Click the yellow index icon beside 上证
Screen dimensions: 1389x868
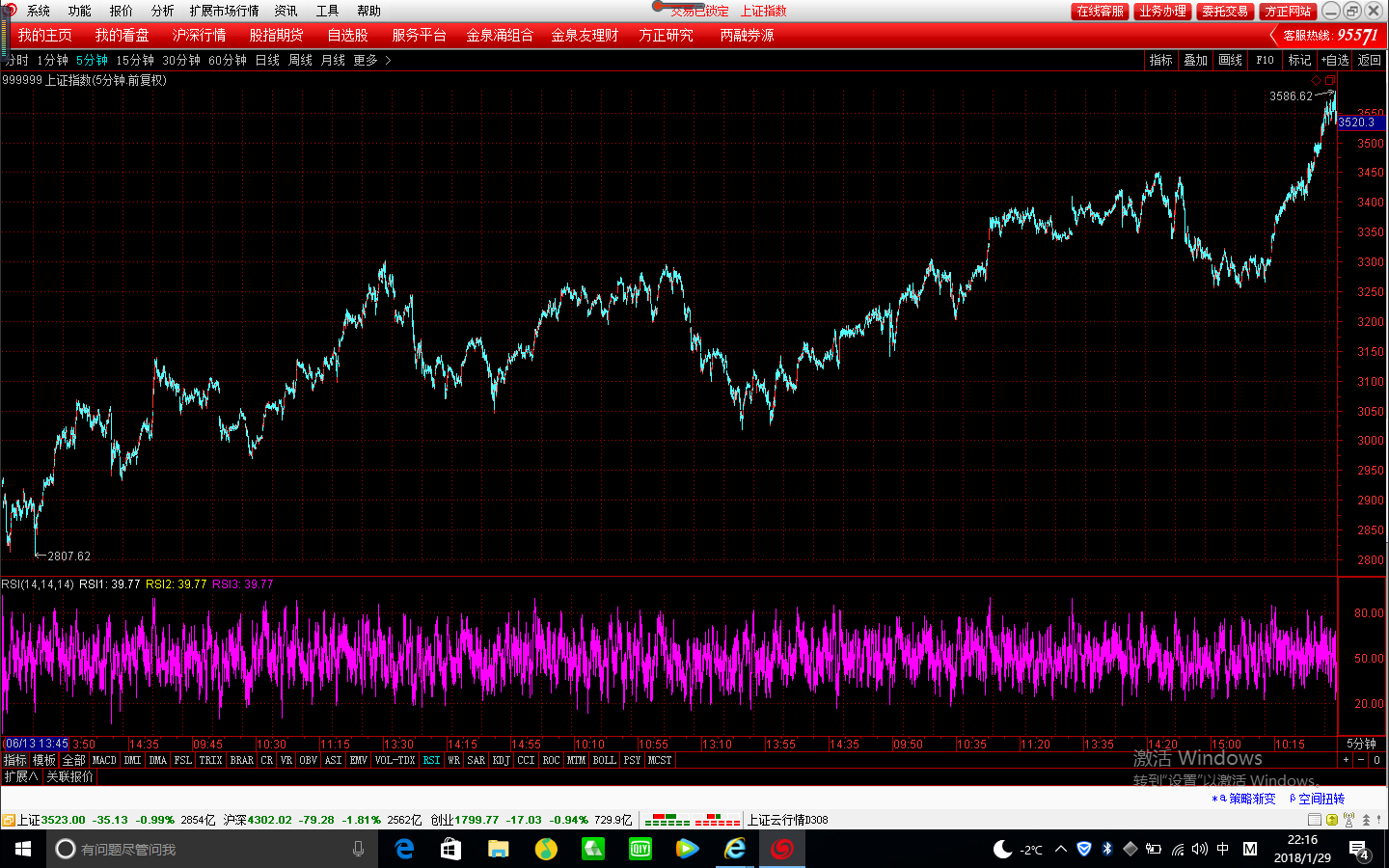[x=8, y=821]
